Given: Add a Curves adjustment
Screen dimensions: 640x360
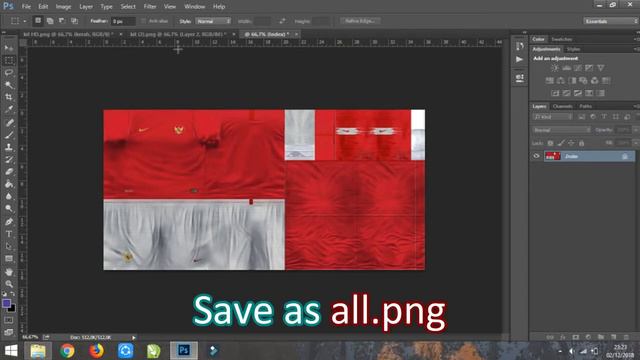Looking at the screenshot, I should click(x=578, y=68).
